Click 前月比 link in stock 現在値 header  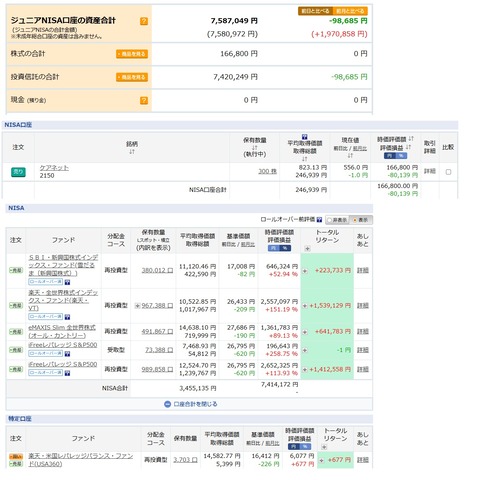(x=360, y=149)
